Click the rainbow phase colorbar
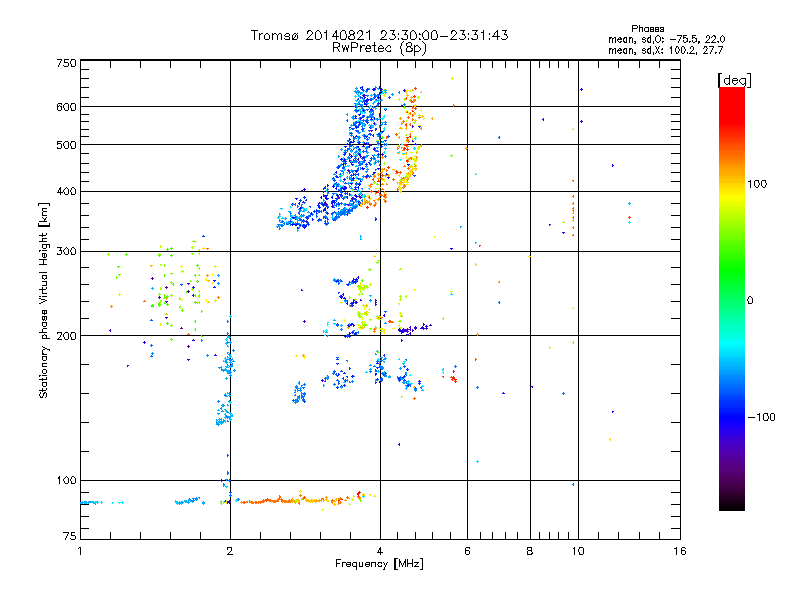The height and width of the screenshot is (600, 800). (x=732, y=298)
